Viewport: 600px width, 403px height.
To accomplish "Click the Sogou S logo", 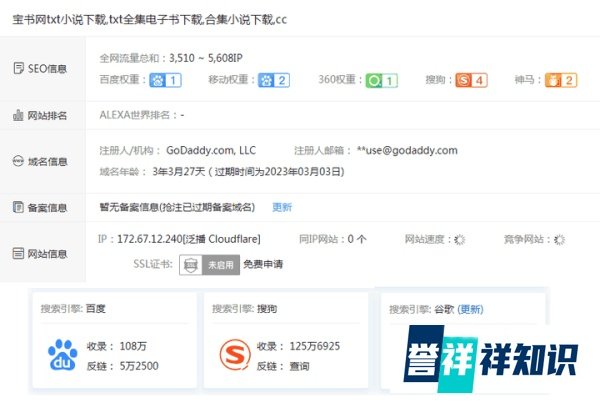I will point(235,355).
